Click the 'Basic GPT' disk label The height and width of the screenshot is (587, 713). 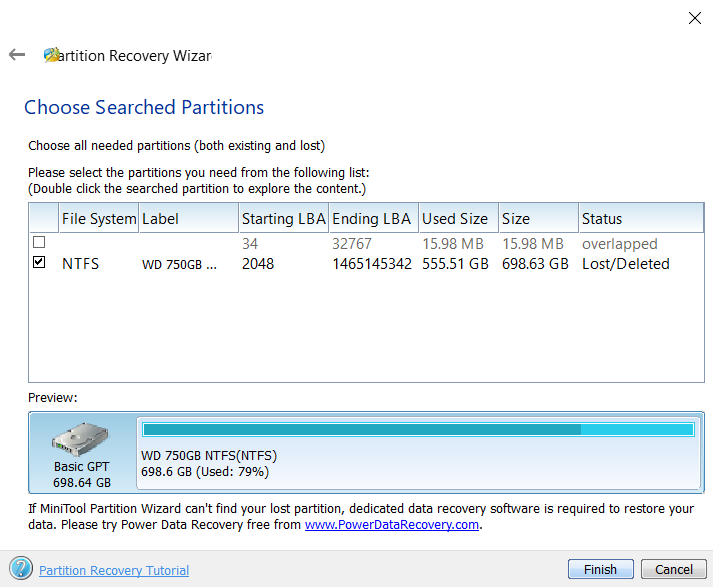click(x=81, y=467)
